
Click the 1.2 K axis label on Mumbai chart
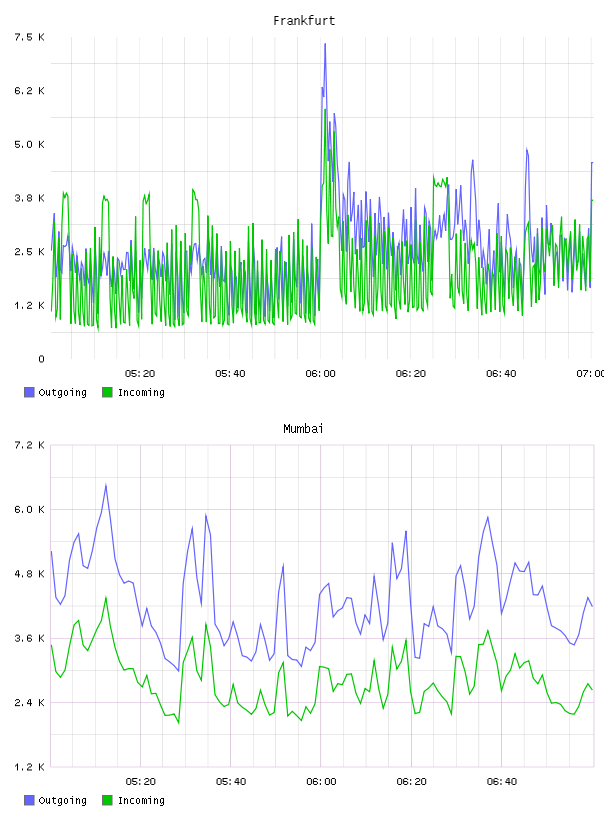pos(30,767)
